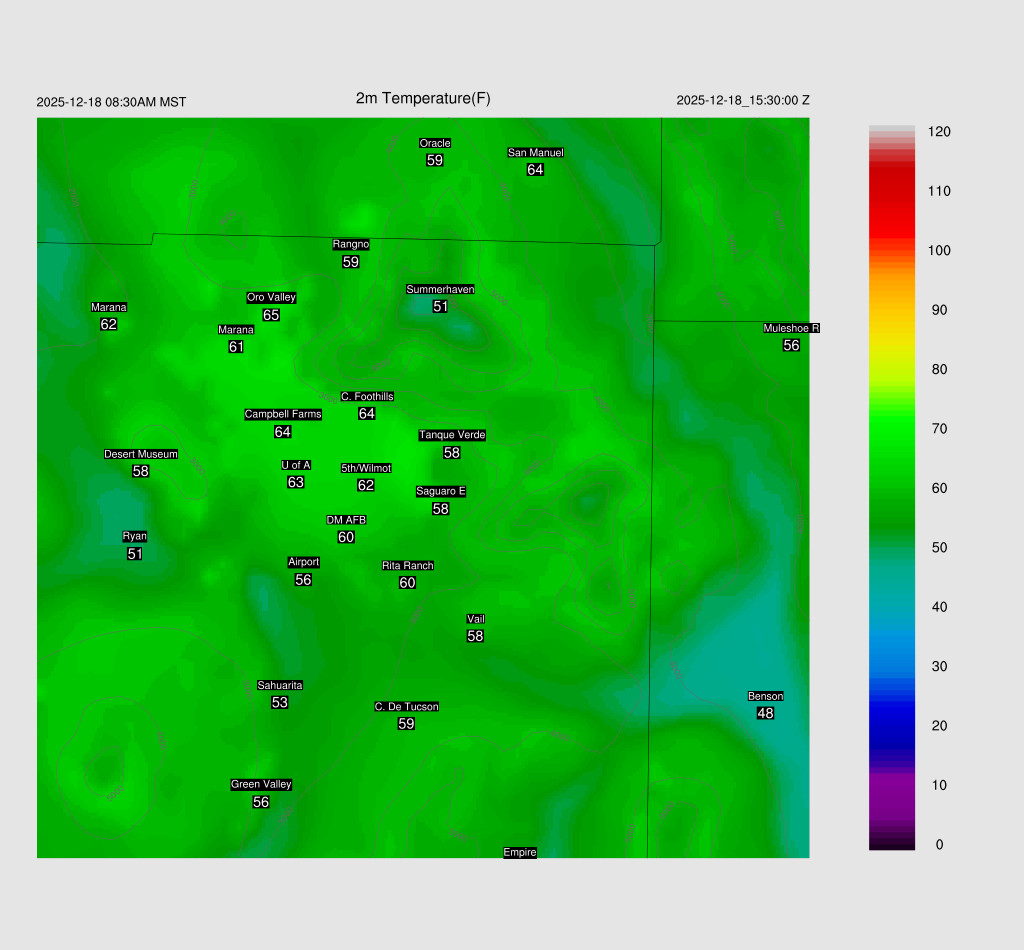The height and width of the screenshot is (950, 1024).
Task: Click the purple section of the colorbar
Action: coord(892,790)
